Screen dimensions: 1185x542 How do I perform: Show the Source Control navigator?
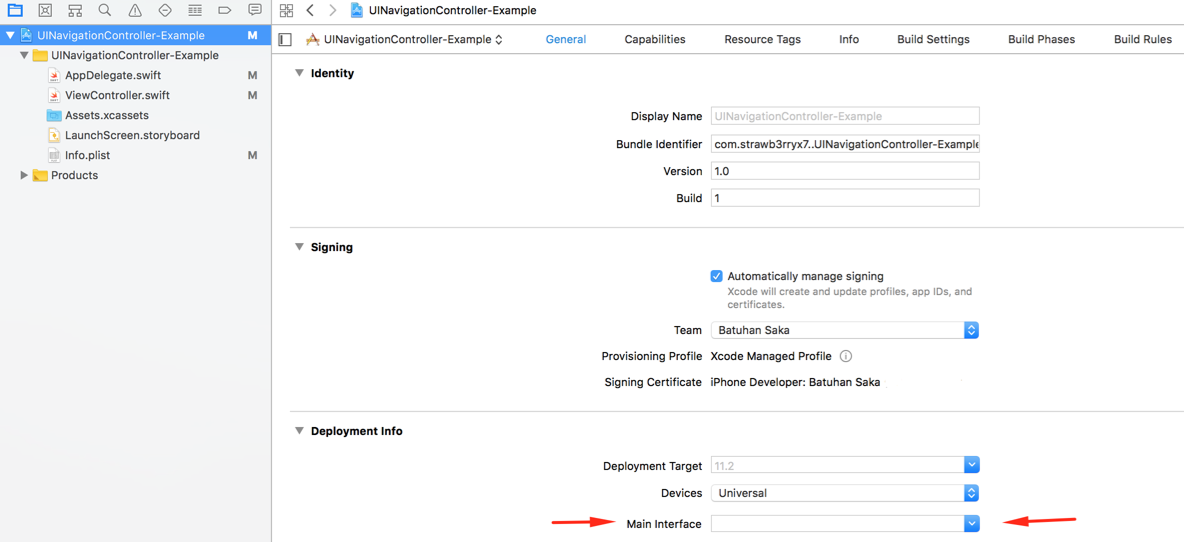(x=45, y=10)
